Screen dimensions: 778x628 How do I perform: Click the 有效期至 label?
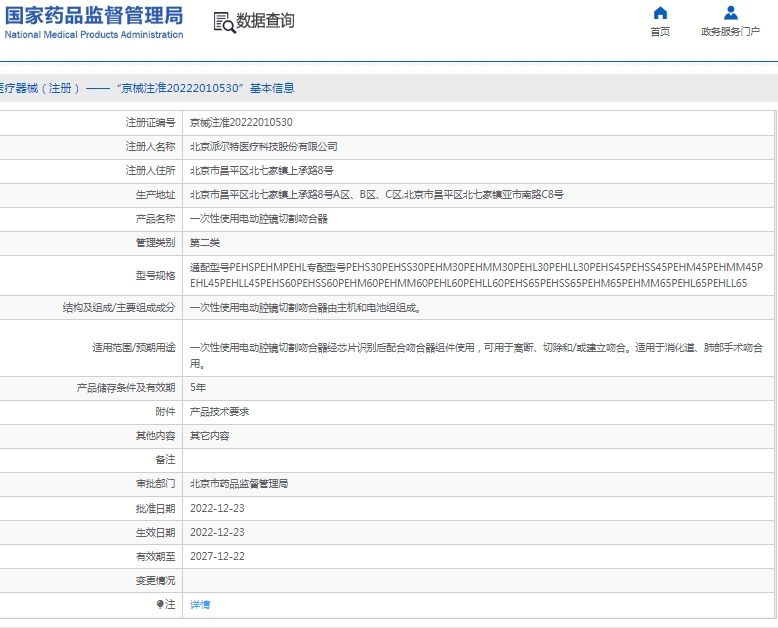tap(155, 557)
